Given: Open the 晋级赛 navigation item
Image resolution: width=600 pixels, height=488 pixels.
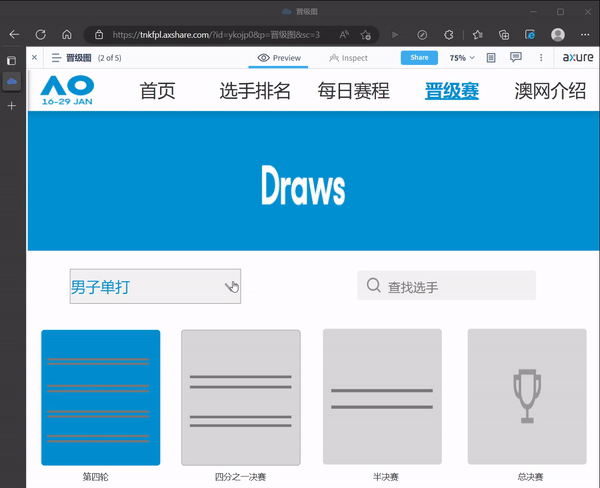Looking at the screenshot, I should (452, 91).
